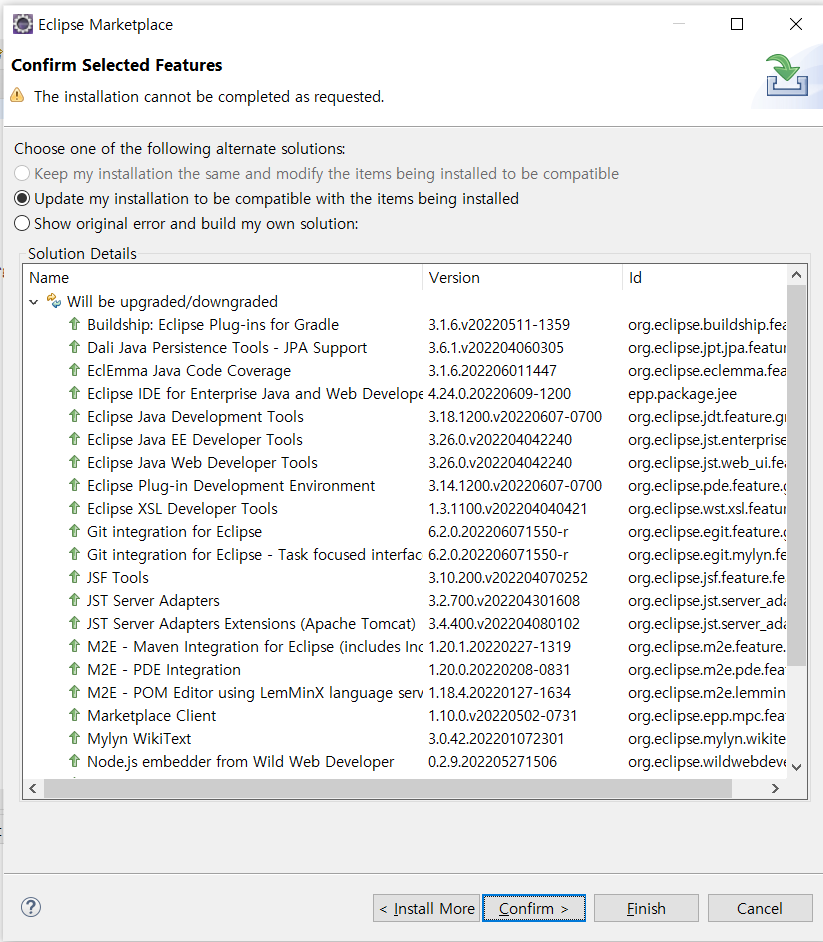
Task: Sort by the Version column header
Action: tap(523, 278)
